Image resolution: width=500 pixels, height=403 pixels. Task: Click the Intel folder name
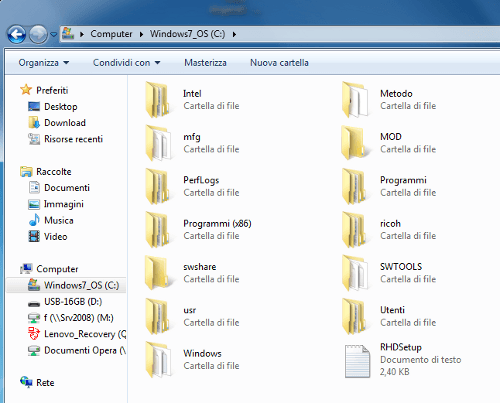click(x=192, y=94)
